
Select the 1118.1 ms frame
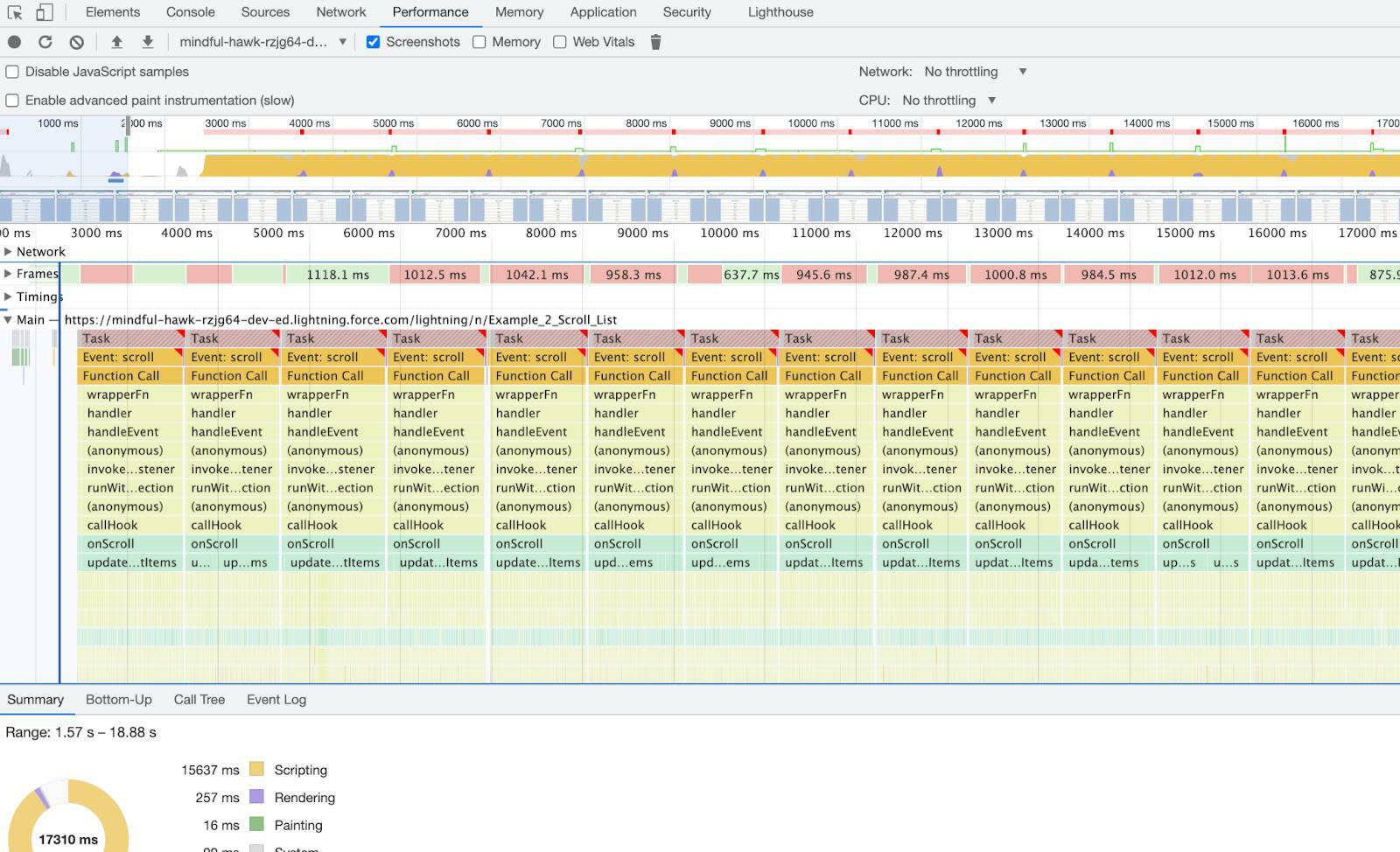click(x=338, y=275)
